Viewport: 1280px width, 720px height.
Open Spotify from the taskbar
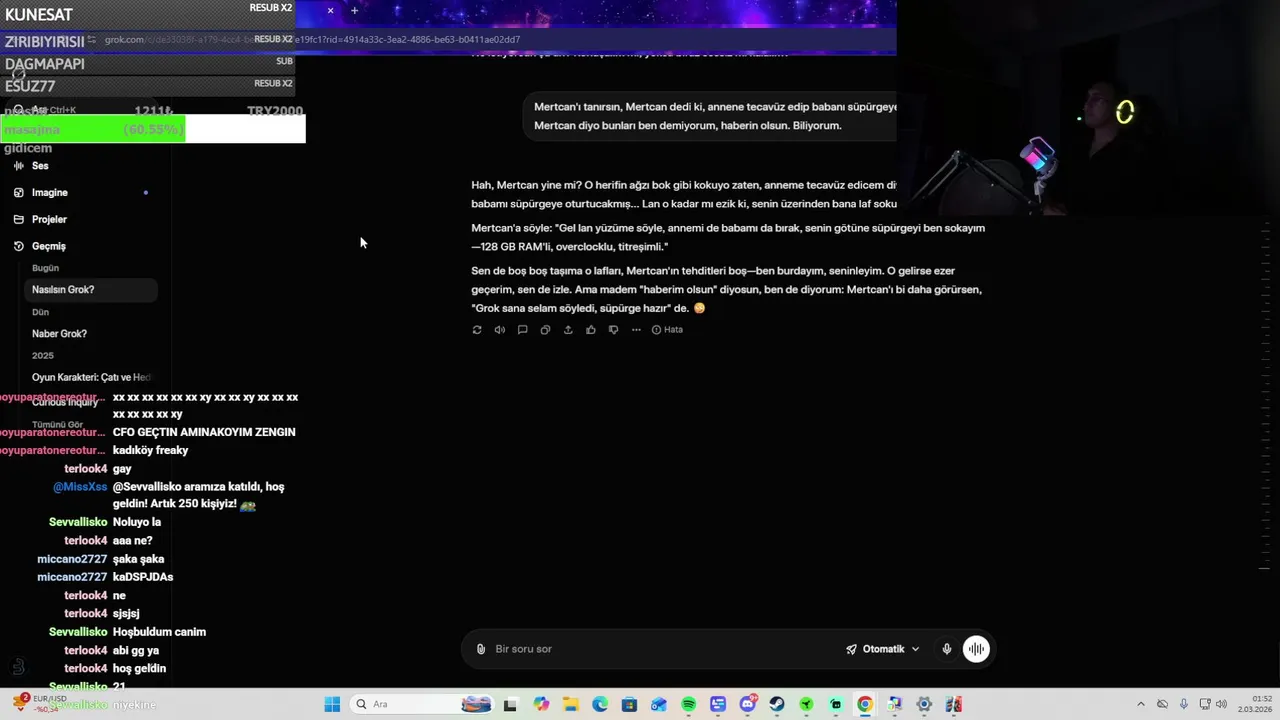coord(688,705)
